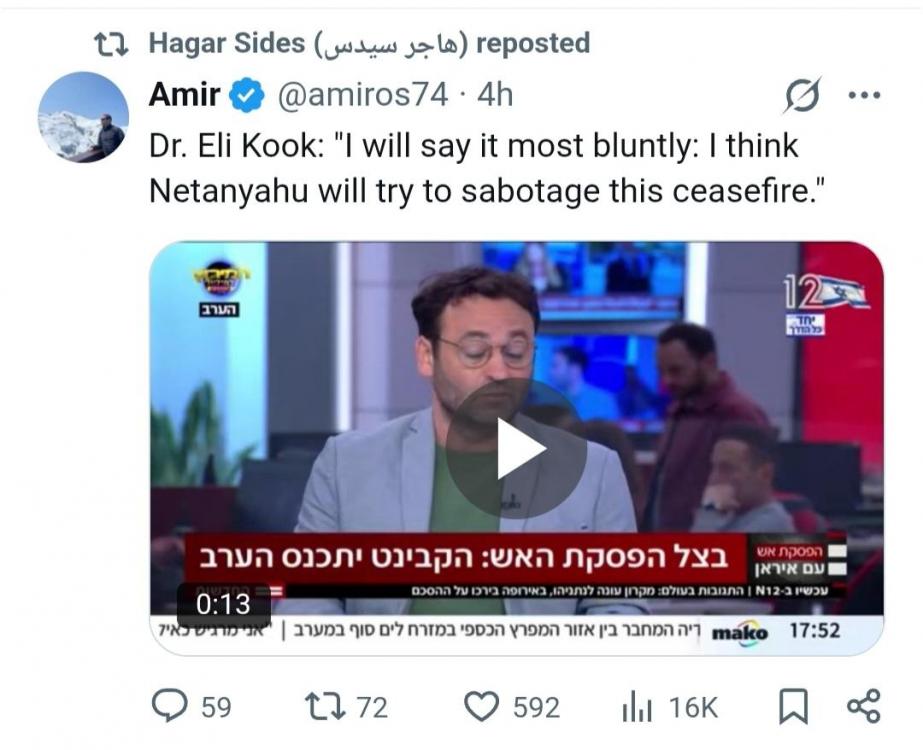The width and height of the screenshot is (923, 750).
Task: Click the 592 likes count
Action: point(536,708)
